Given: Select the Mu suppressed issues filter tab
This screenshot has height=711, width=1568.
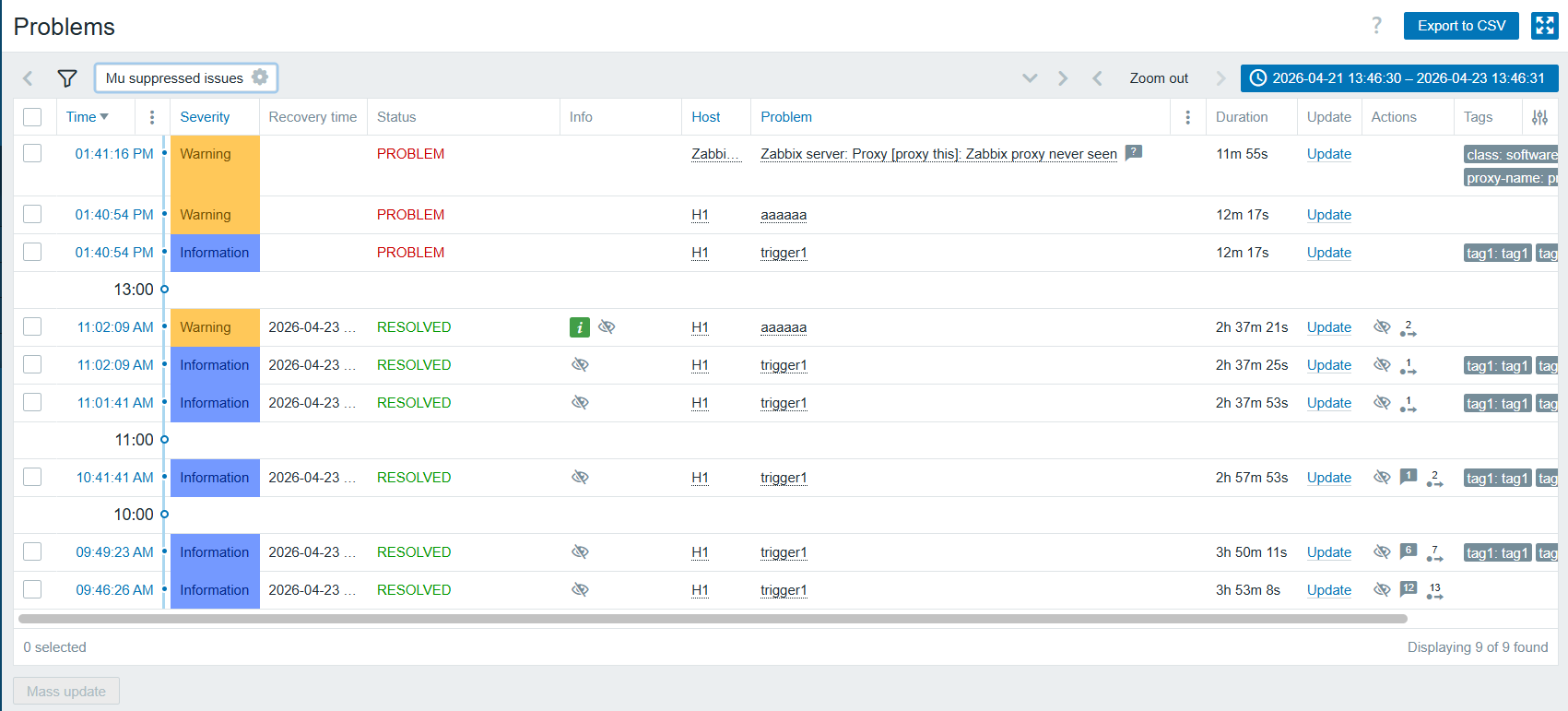Looking at the screenshot, I should (174, 78).
